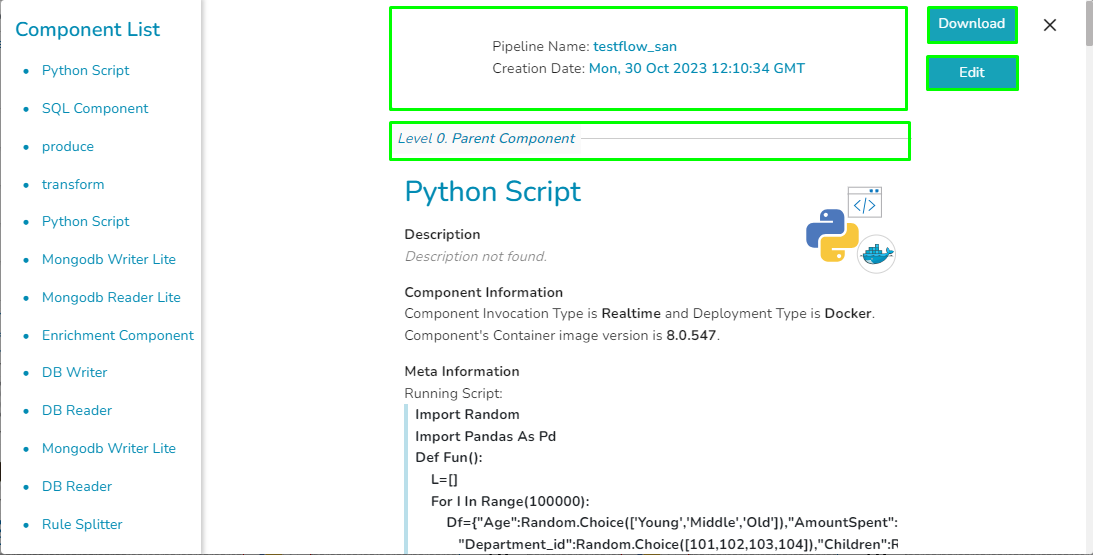
Task: Open SQL Component in the component list
Action: pyautogui.click(x=95, y=108)
